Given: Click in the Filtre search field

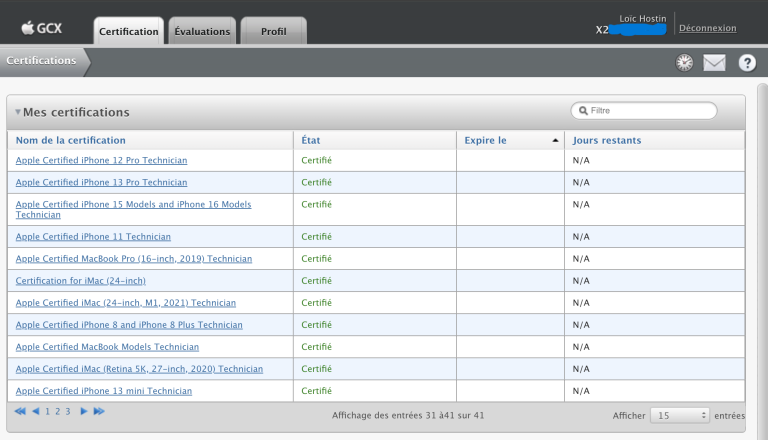Looking at the screenshot, I should click(x=644, y=110).
